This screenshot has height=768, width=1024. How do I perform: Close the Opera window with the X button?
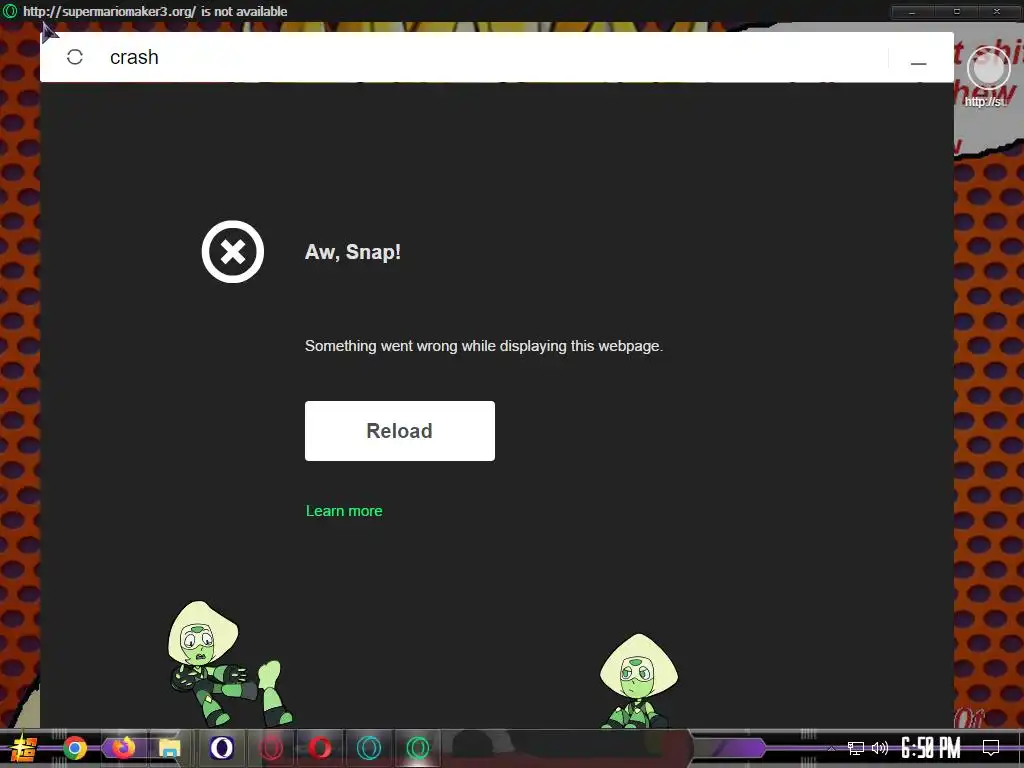coord(997,11)
